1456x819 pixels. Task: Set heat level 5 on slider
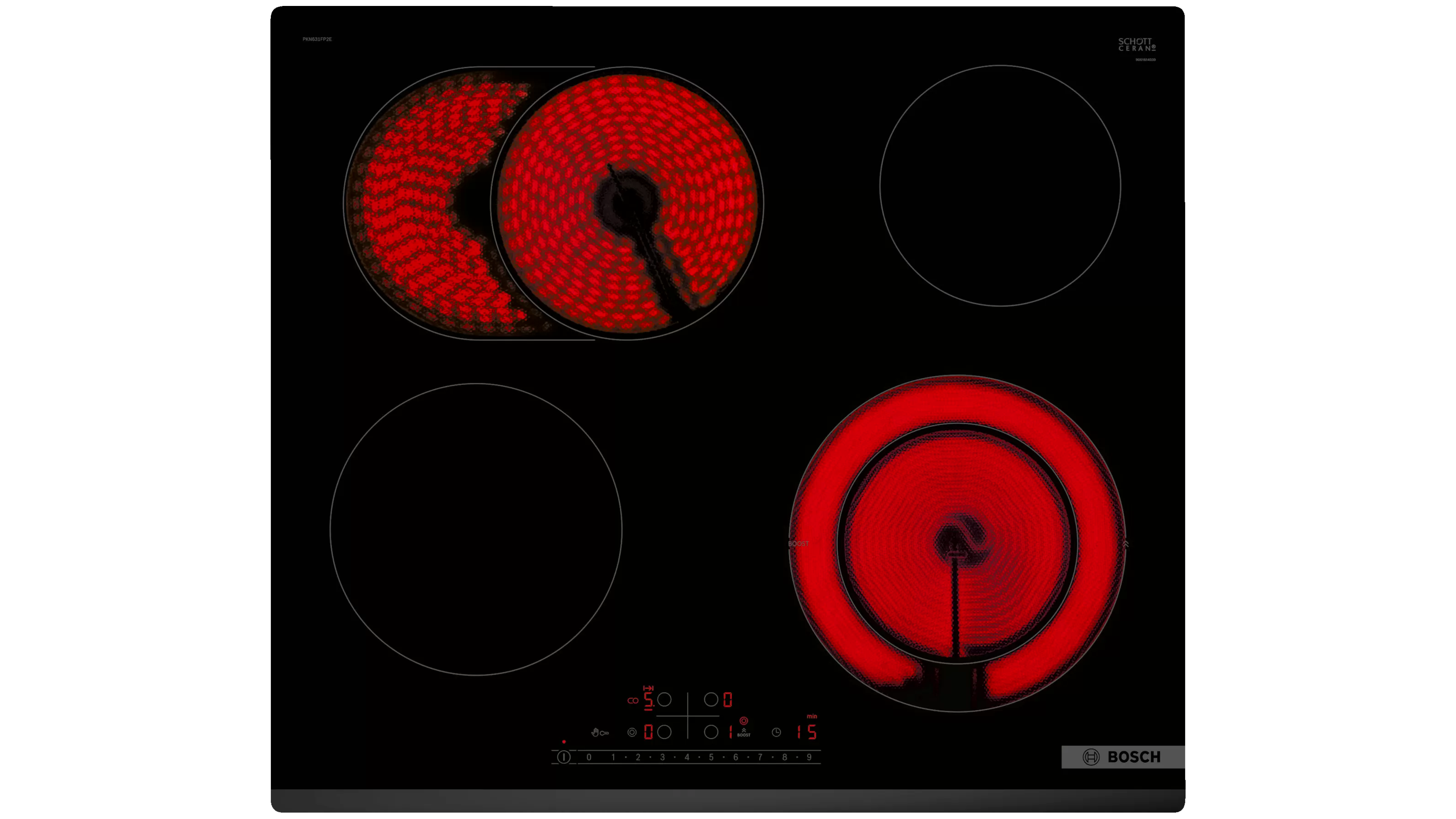(x=711, y=757)
